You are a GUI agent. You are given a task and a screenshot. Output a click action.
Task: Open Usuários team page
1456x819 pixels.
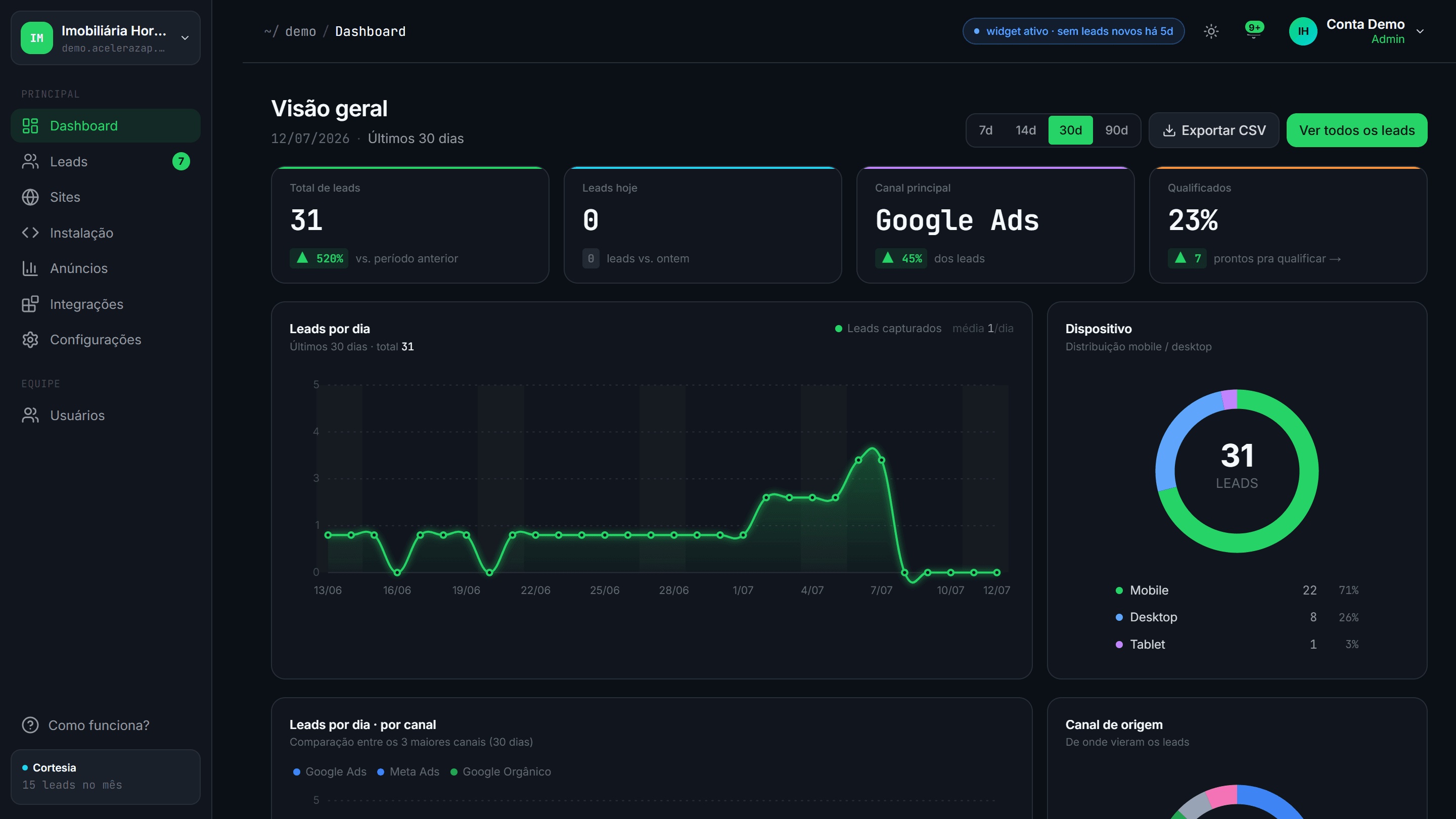105,416
